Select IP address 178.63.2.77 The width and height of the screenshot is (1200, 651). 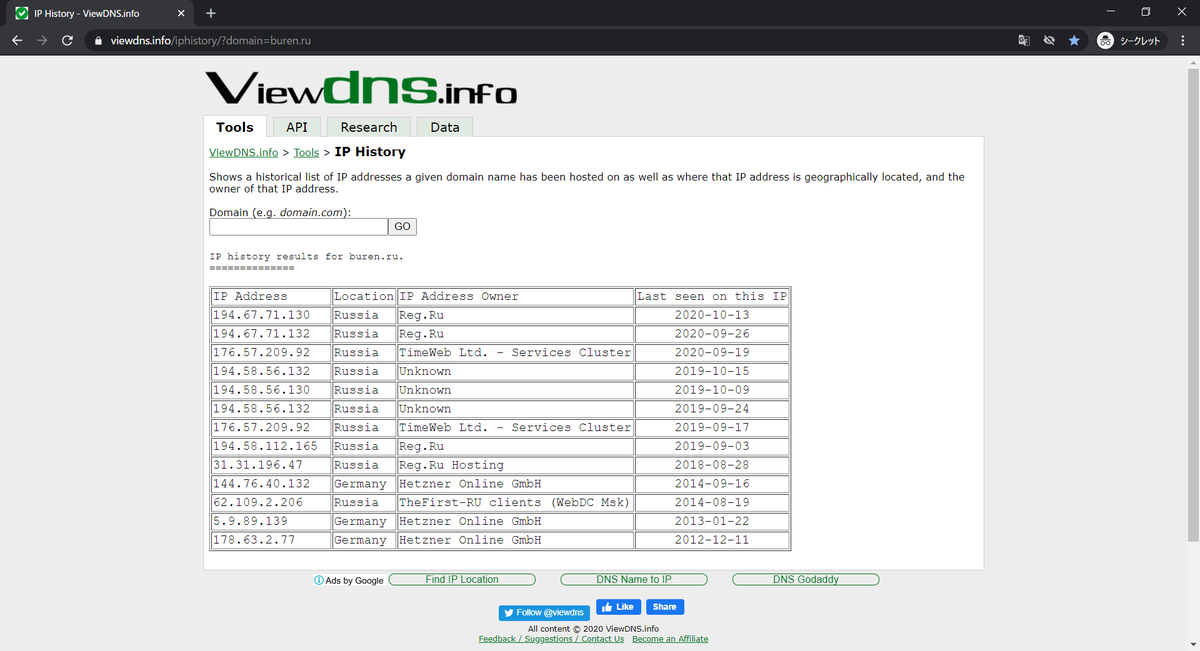(254, 541)
